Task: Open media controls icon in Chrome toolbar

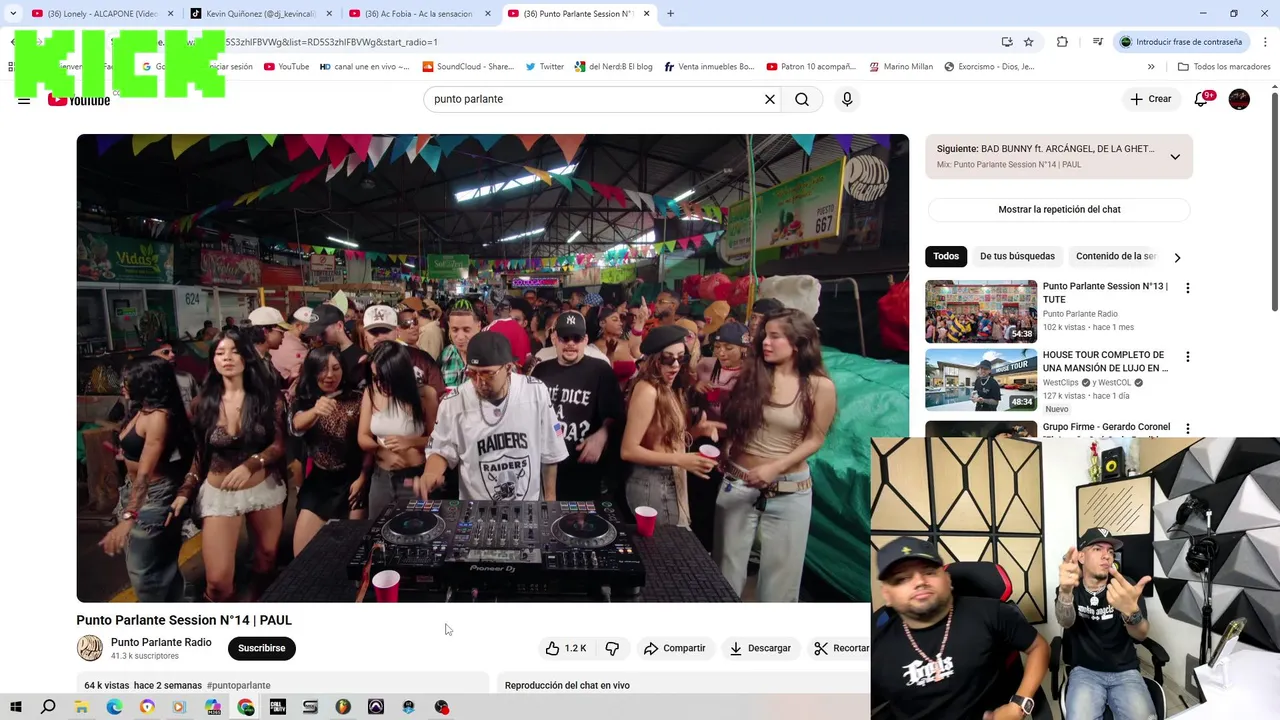Action: click(x=1097, y=42)
